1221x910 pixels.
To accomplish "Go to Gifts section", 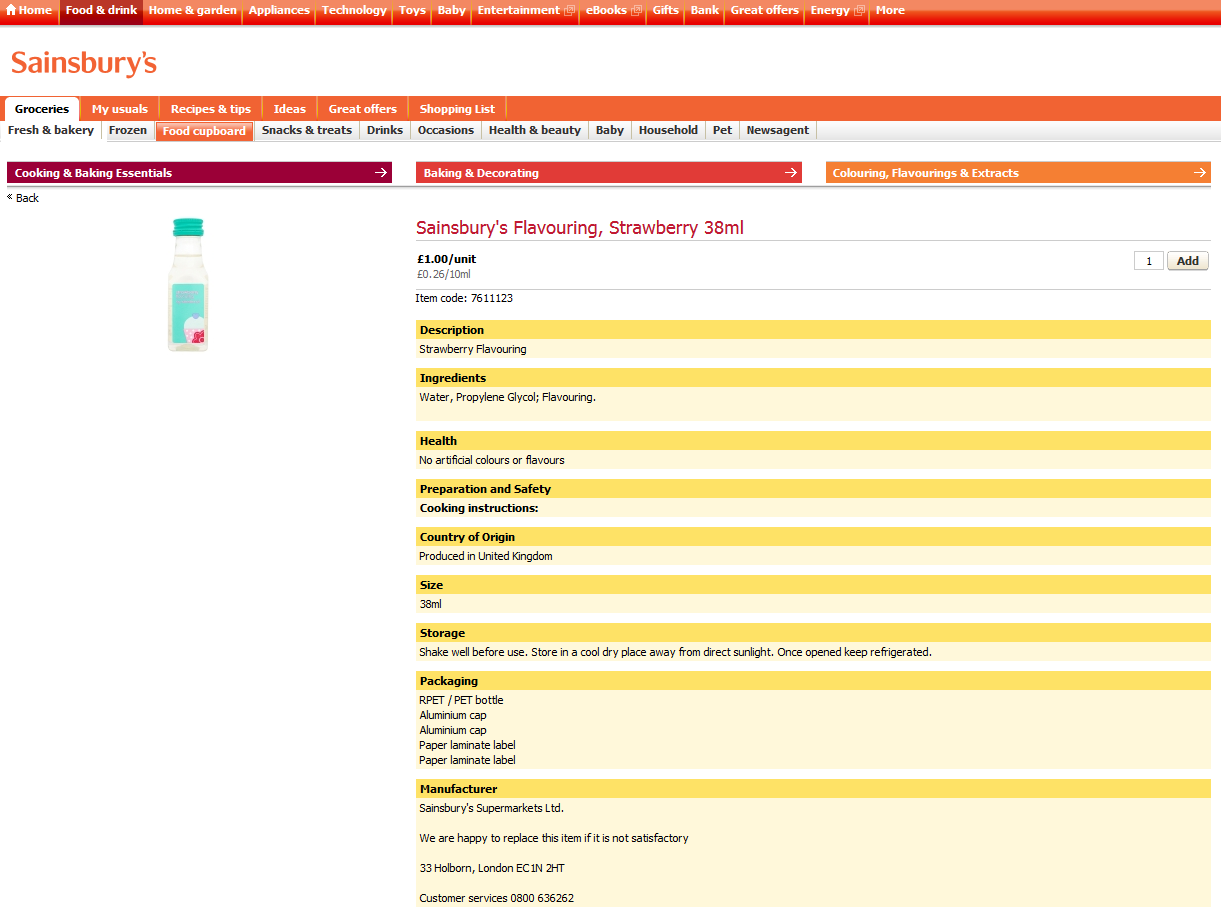I will (x=665, y=10).
